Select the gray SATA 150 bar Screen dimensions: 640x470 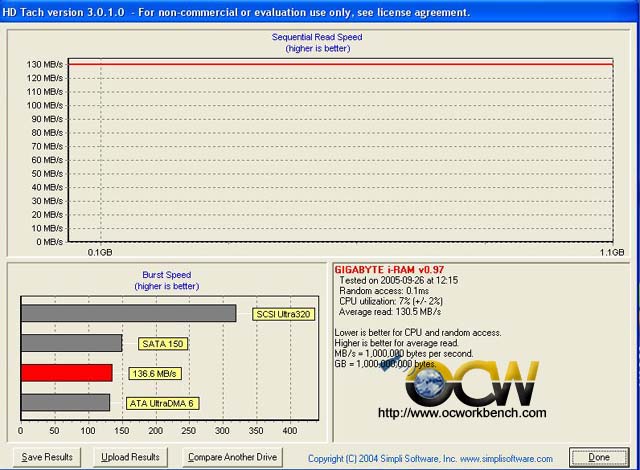pyautogui.click(x=71, y=343)
